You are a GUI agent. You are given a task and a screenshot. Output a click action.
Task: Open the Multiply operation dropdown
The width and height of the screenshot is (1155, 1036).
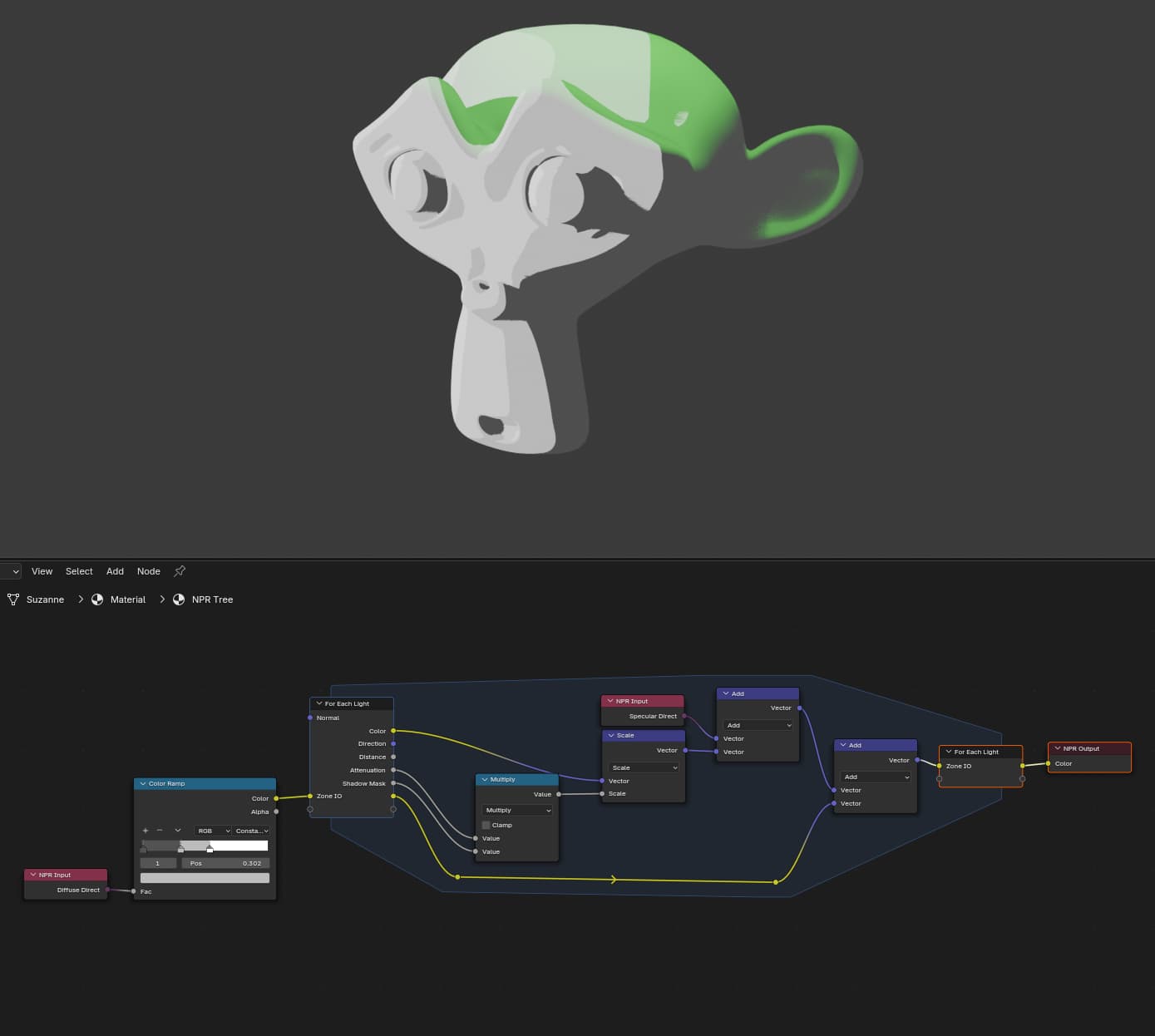coord(517,810)
